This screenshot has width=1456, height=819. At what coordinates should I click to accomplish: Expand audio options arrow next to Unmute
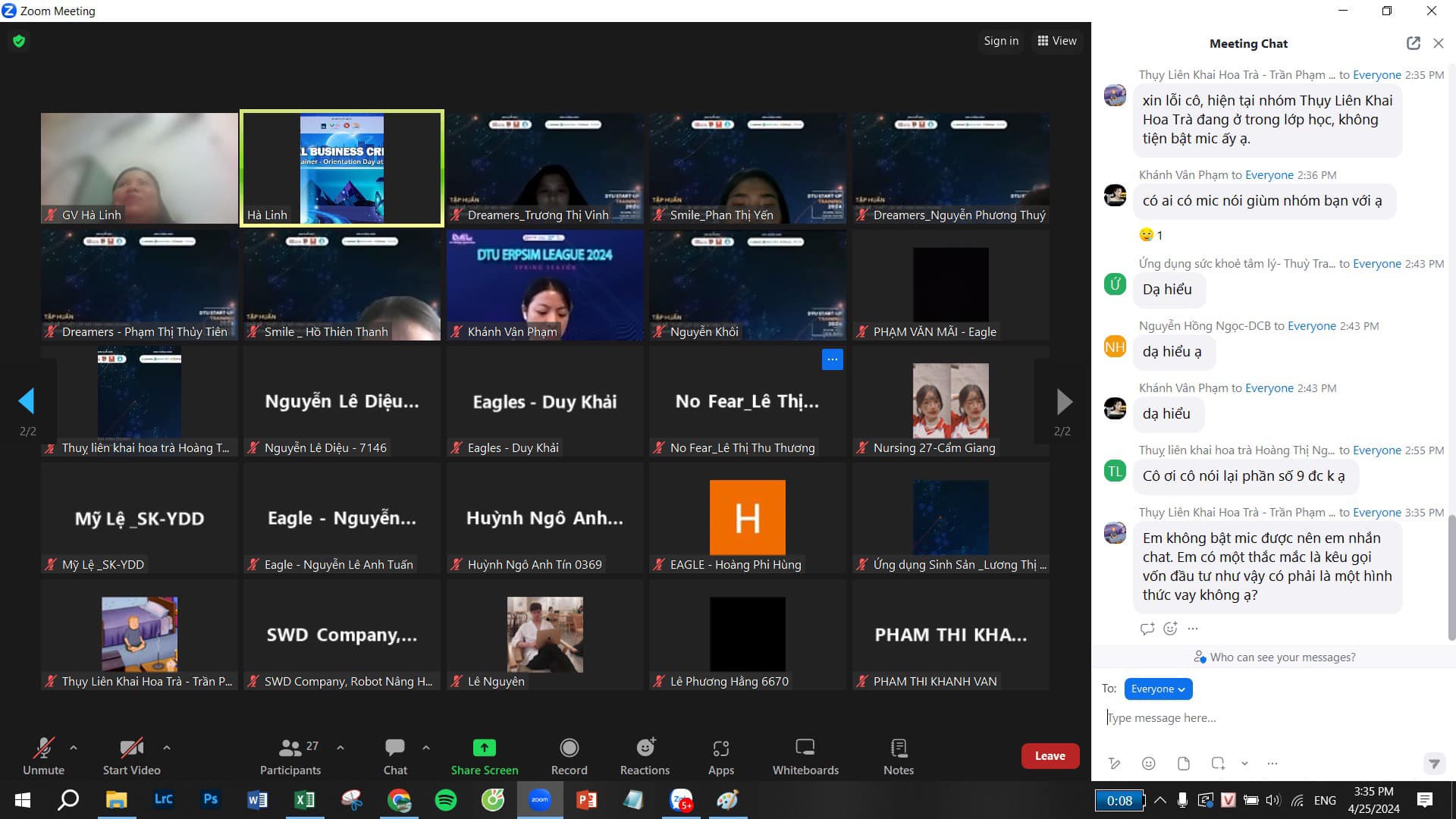[x=74, y=748]
